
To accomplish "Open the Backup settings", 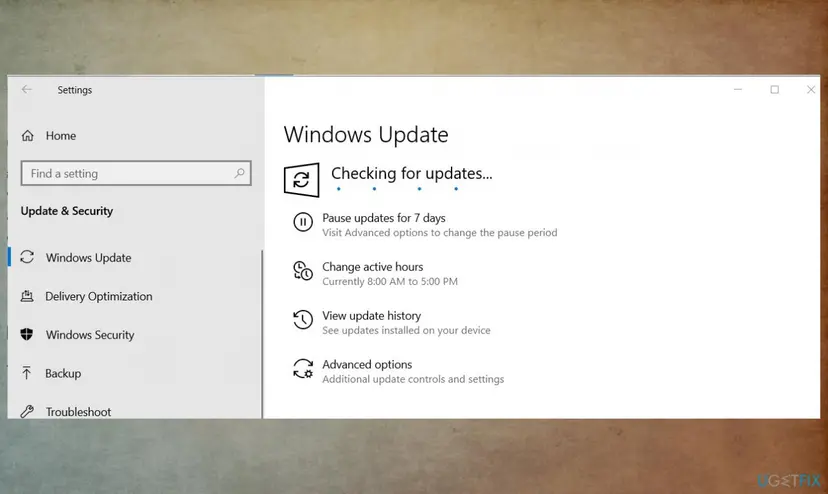I will click(63, 374).
